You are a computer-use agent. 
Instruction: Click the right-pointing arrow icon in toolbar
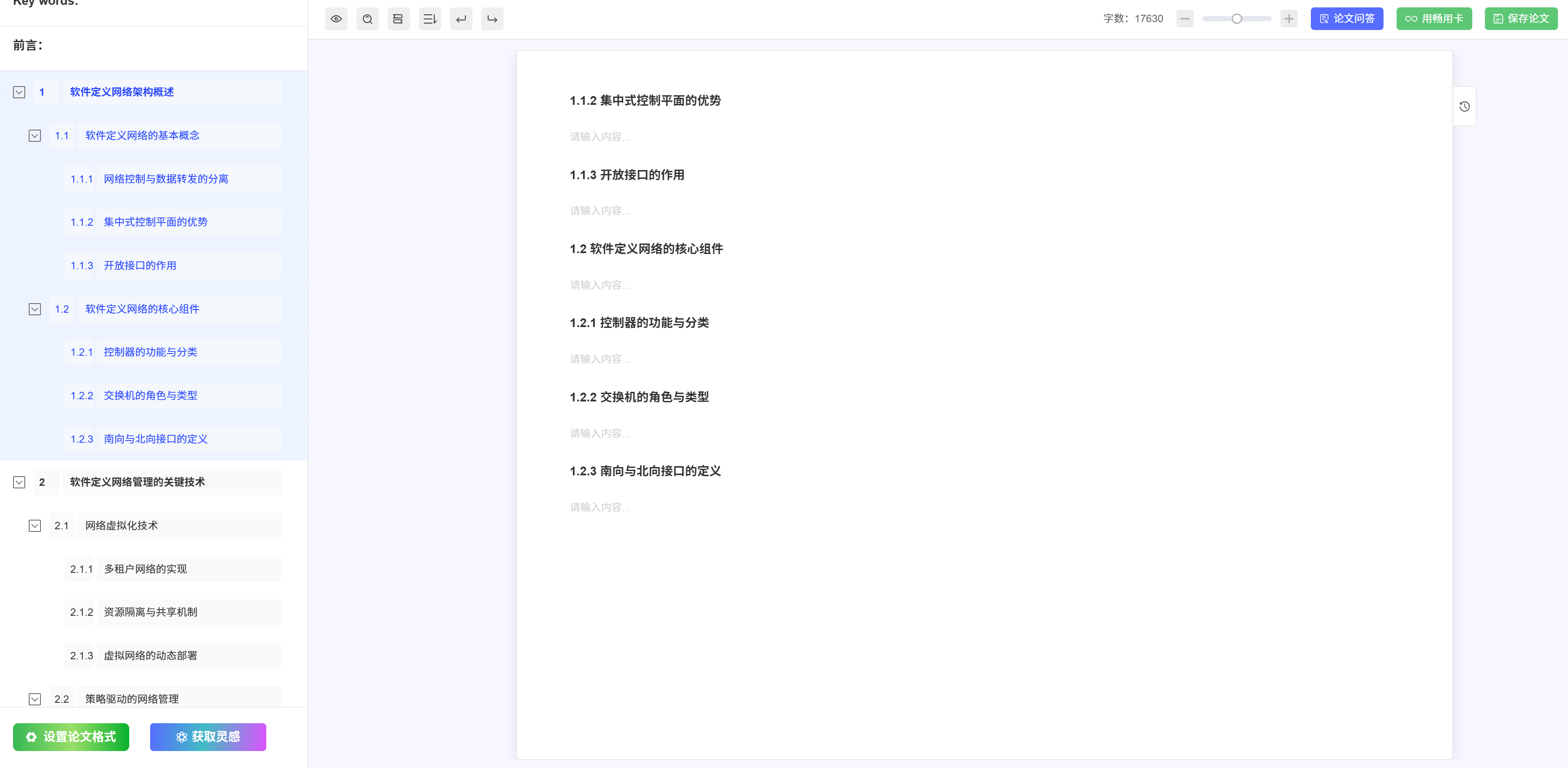492,19
